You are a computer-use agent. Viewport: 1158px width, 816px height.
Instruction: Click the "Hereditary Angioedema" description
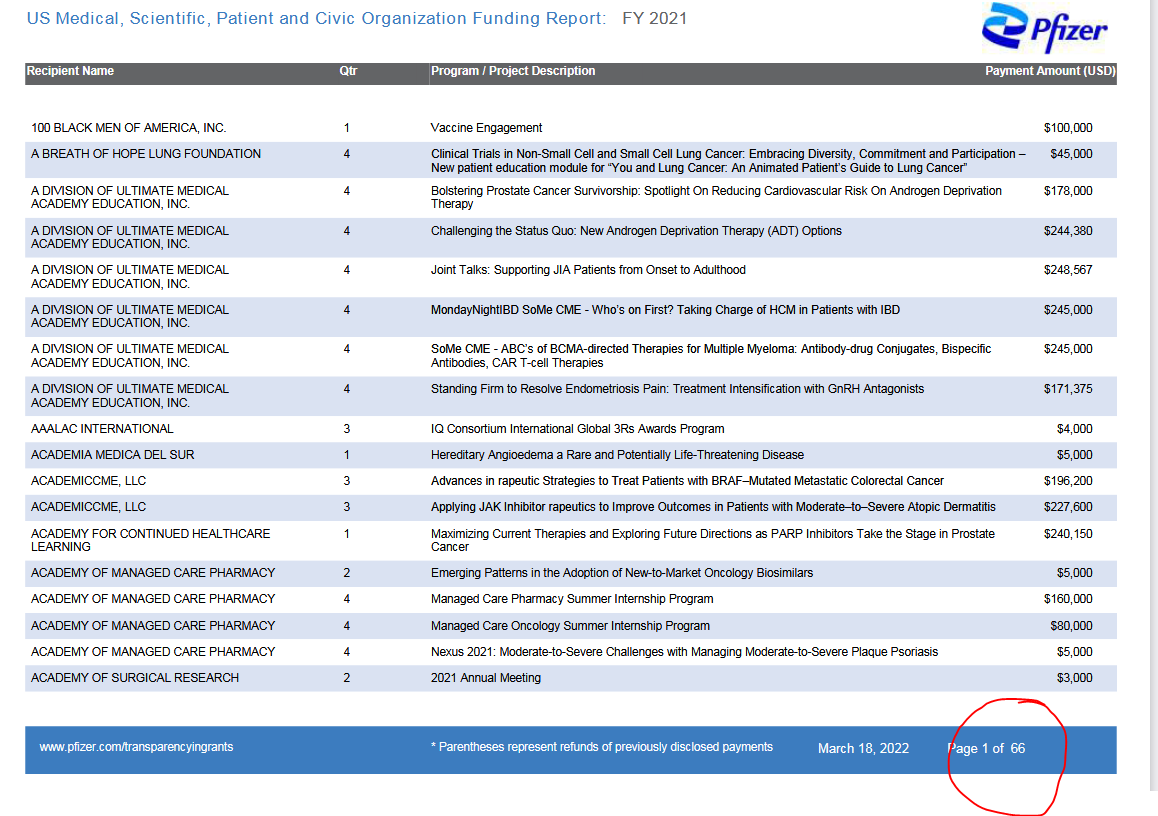click(617, 455)
